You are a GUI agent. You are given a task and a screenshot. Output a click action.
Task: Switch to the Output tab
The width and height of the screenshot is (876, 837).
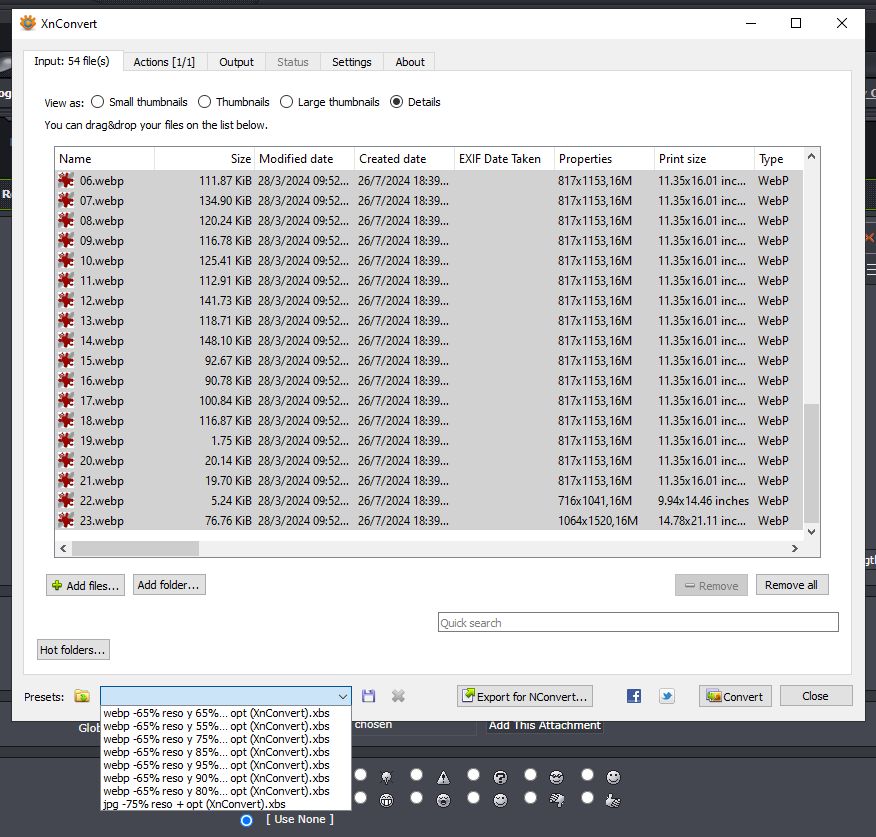coord(236,62)
